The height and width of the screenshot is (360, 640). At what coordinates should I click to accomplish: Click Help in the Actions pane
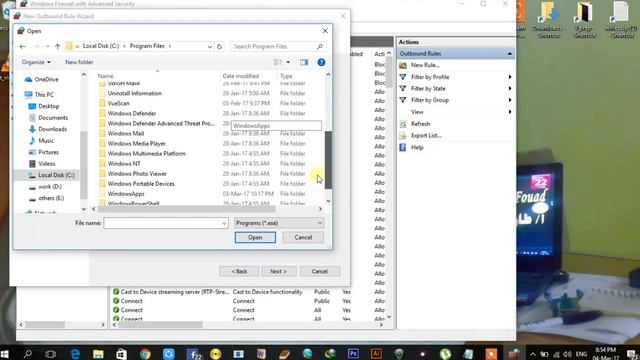(417, 147)
